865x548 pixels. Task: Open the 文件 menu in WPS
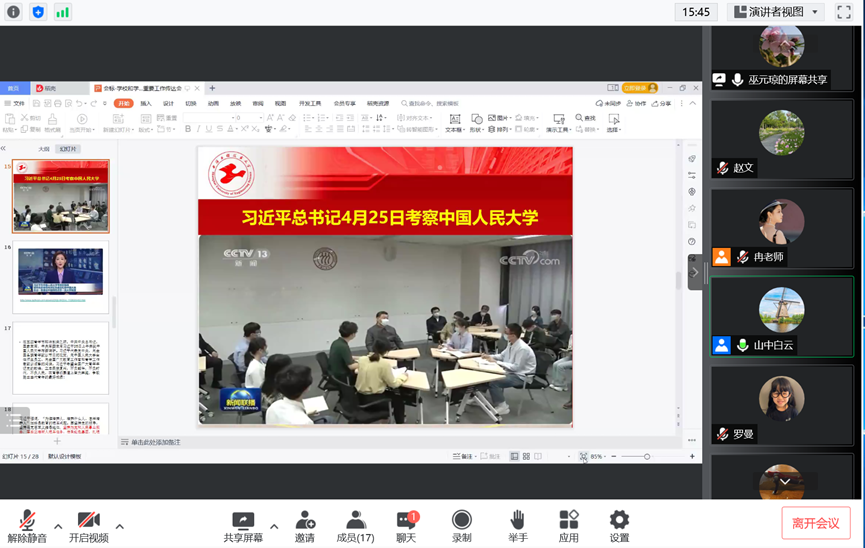pos(15,103)
